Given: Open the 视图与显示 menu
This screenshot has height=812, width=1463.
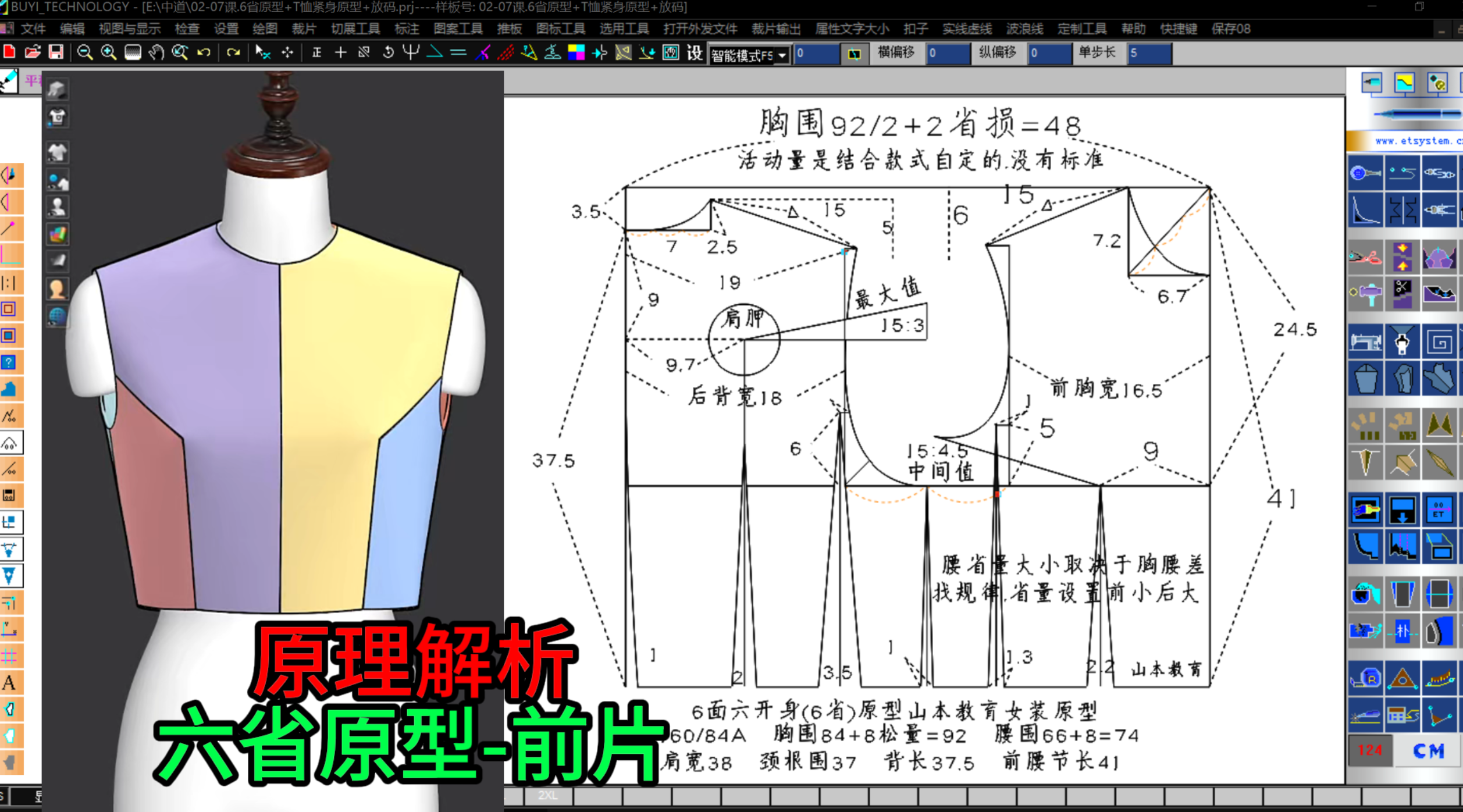Looking at the screenshot, I should [129, 29].
